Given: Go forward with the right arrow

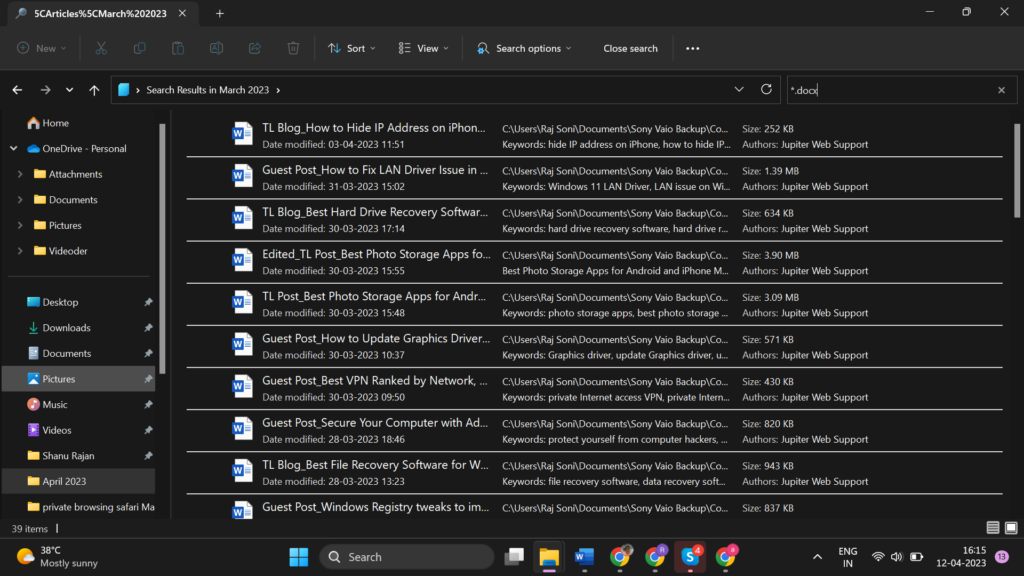Looking at the screenshot, I should tap(45, 90).
